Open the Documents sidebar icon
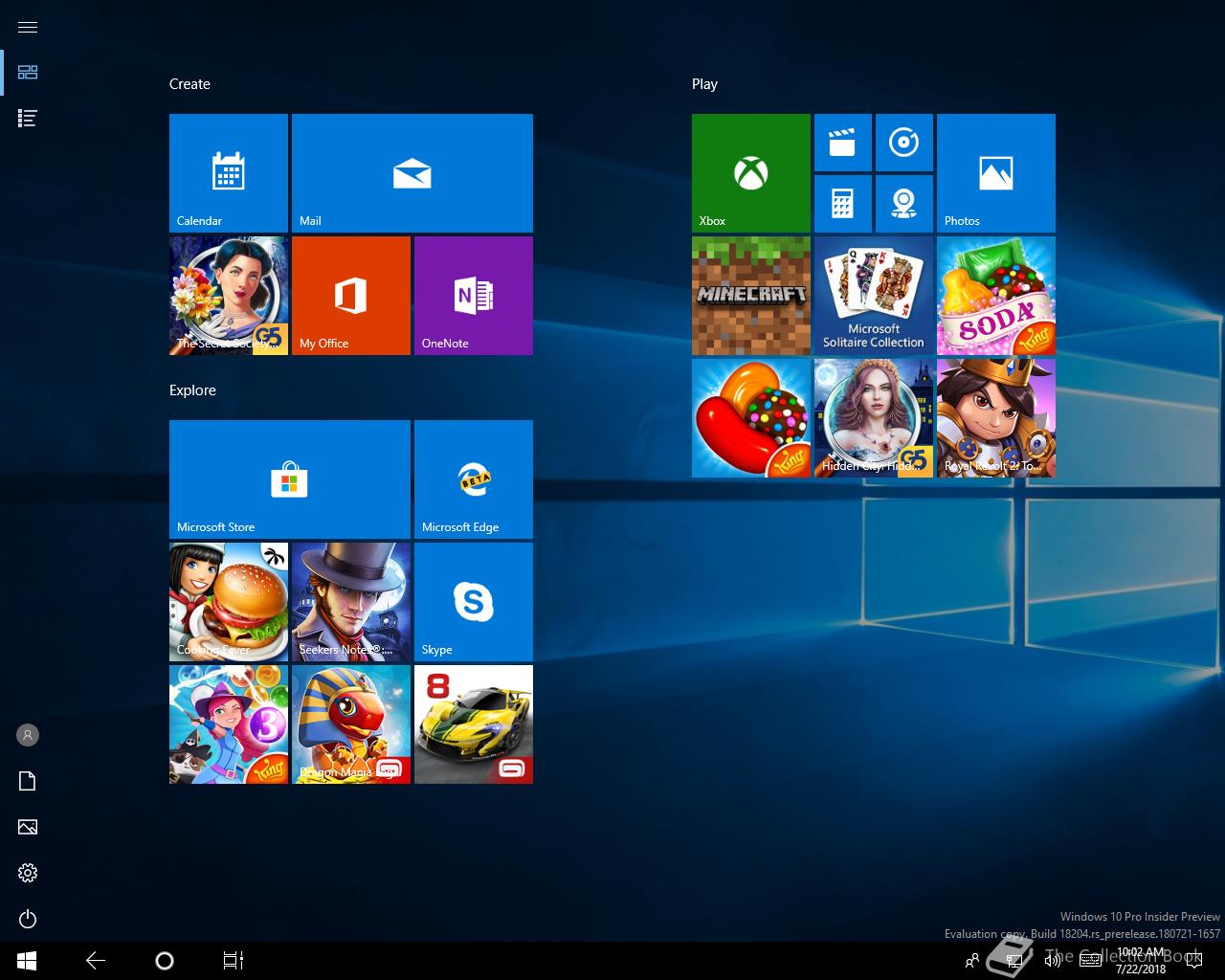This screenshot has width=1225, height=980. coord(28,781)
